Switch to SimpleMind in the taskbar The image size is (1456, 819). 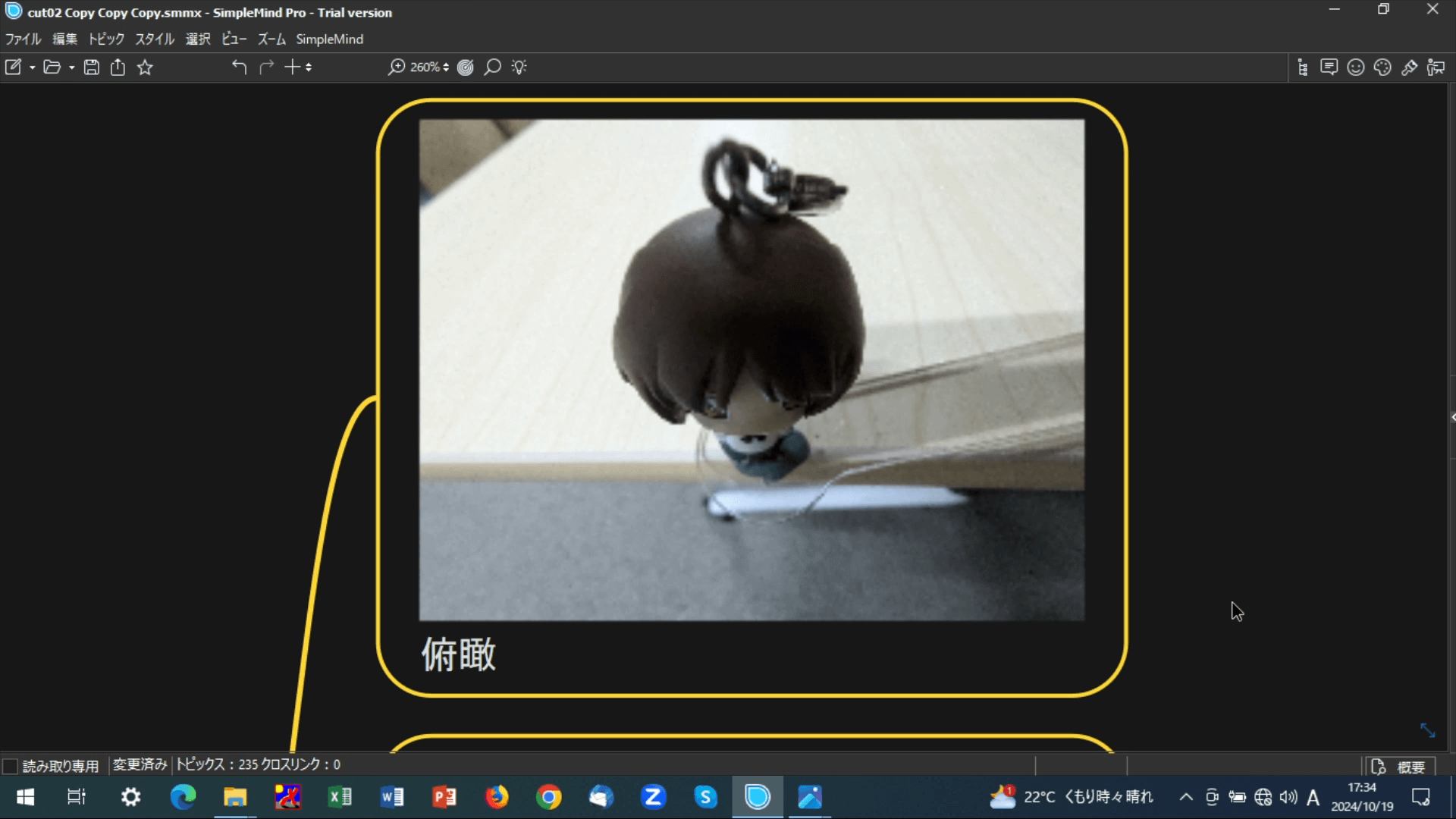758,797
